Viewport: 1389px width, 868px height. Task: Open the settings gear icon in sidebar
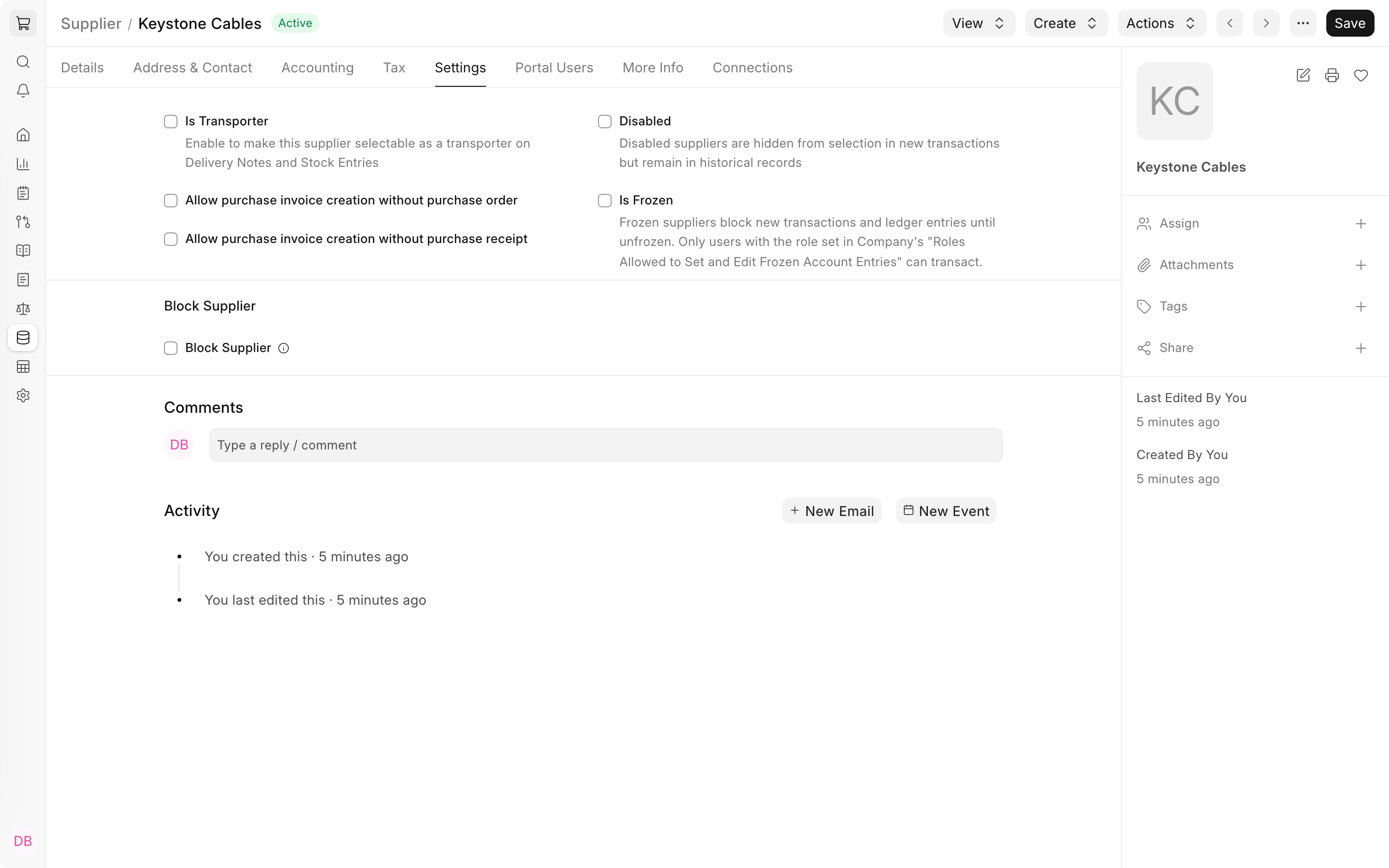(x=23, y=395)
